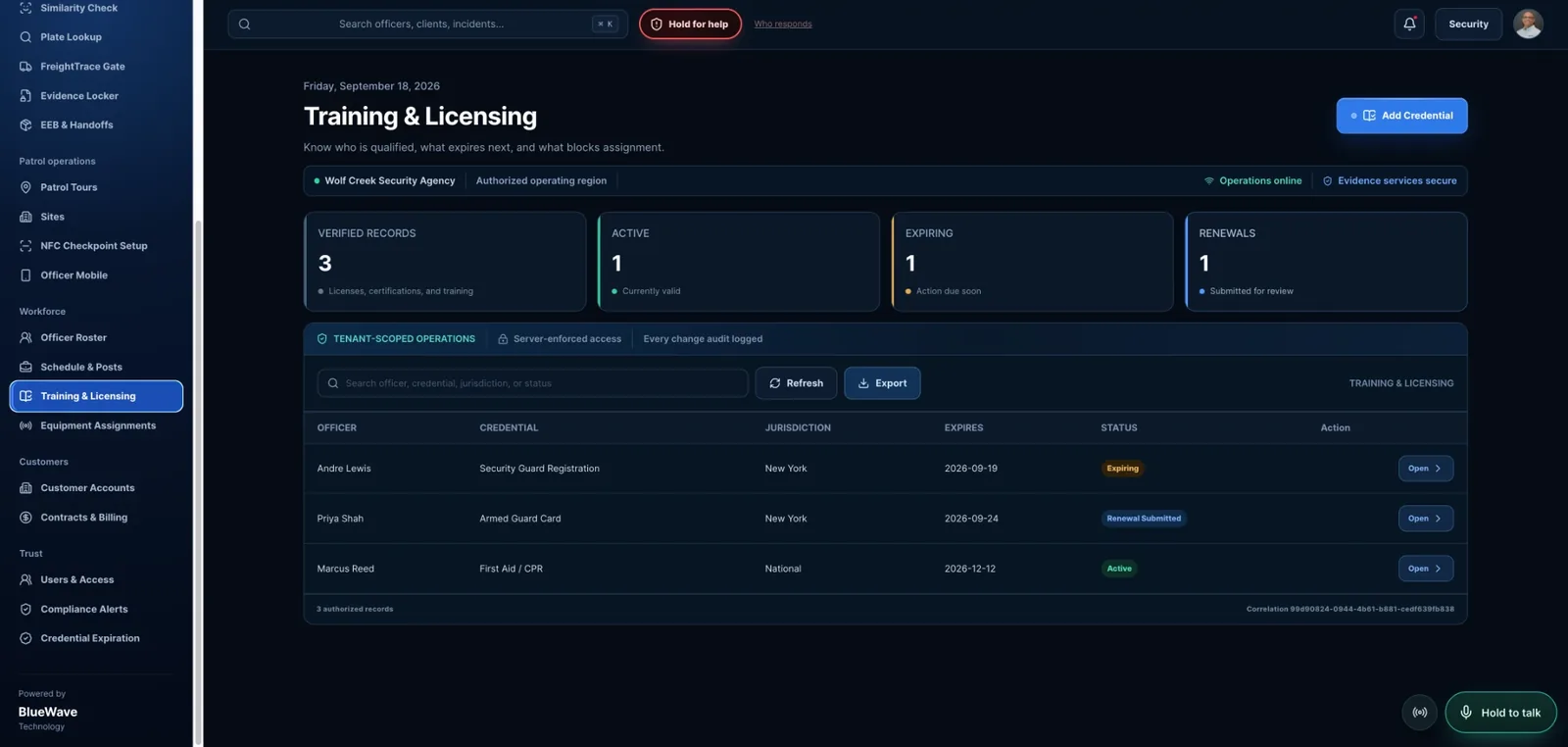Follow the Who responds link
This screenshot has height=747, width=1568.
(x=783, y=25)
